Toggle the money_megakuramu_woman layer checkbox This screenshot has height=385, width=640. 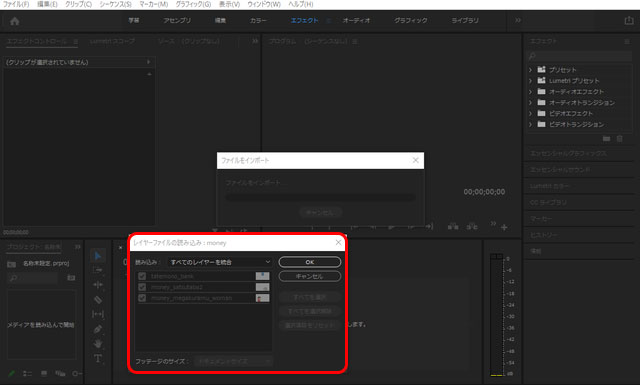coord(142,298)
